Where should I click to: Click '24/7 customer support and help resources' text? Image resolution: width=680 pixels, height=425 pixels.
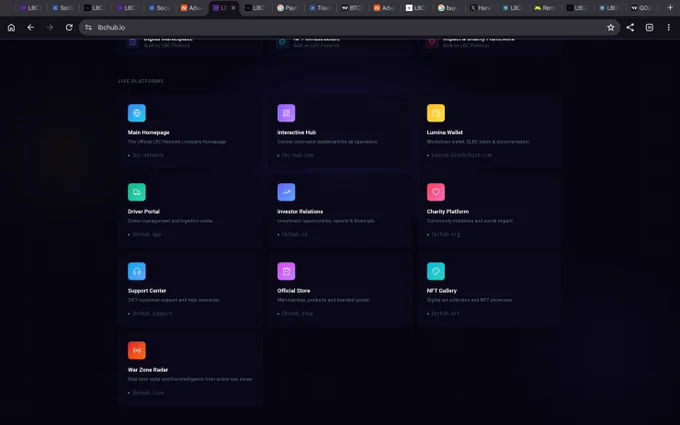click(x=173, y=300)
